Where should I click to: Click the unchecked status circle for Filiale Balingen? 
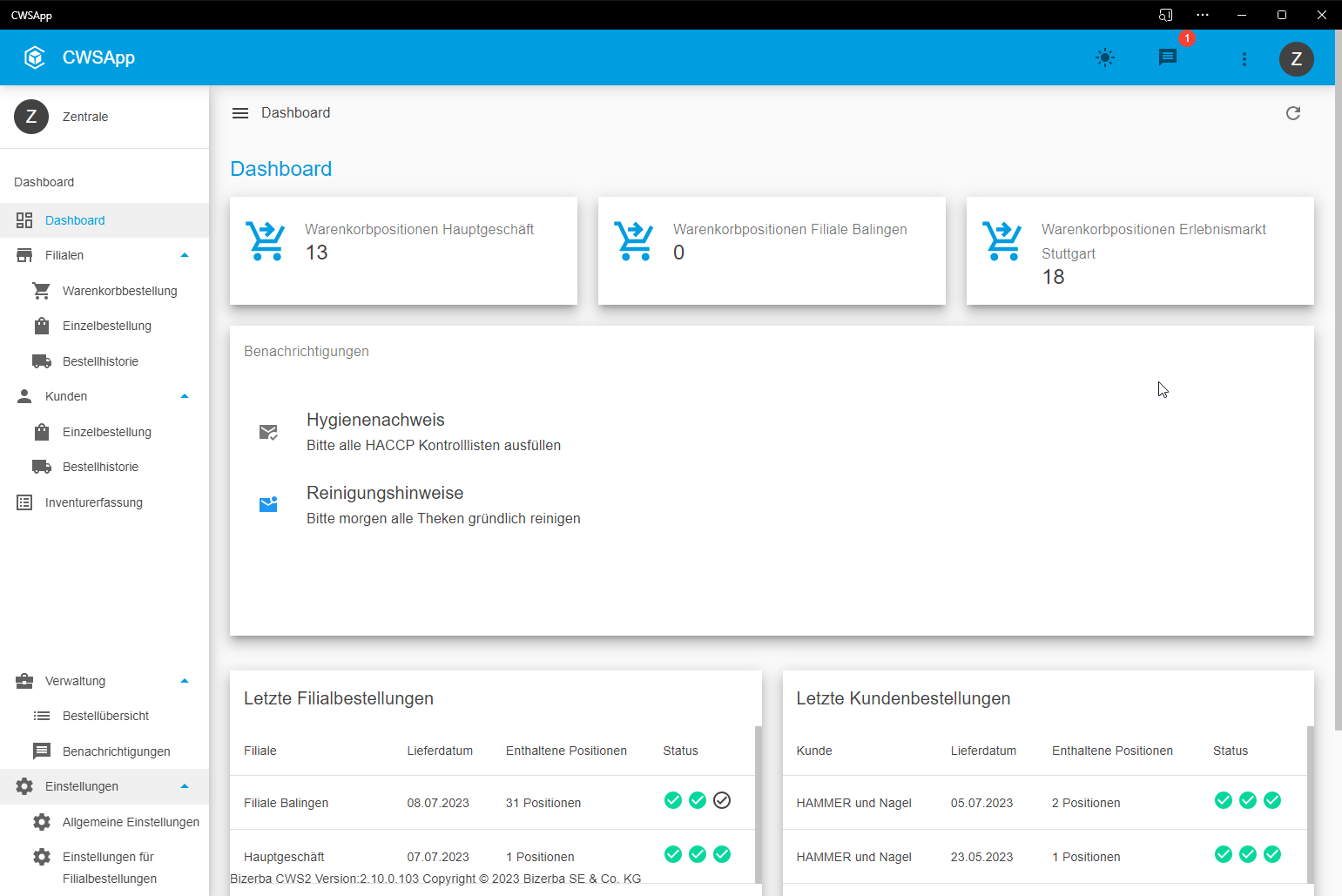(x=722, y=800)
